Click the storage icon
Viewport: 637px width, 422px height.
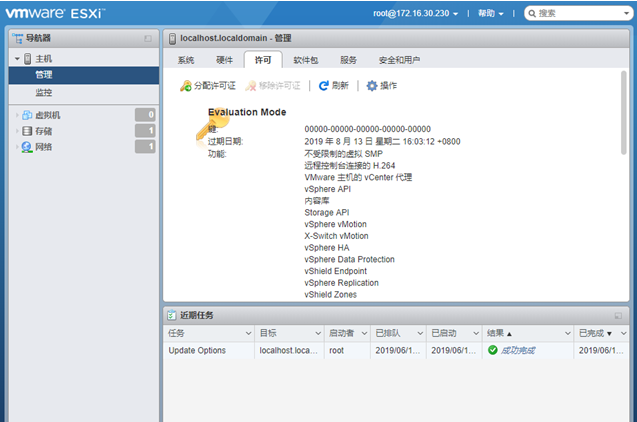[x=27, y=131]
